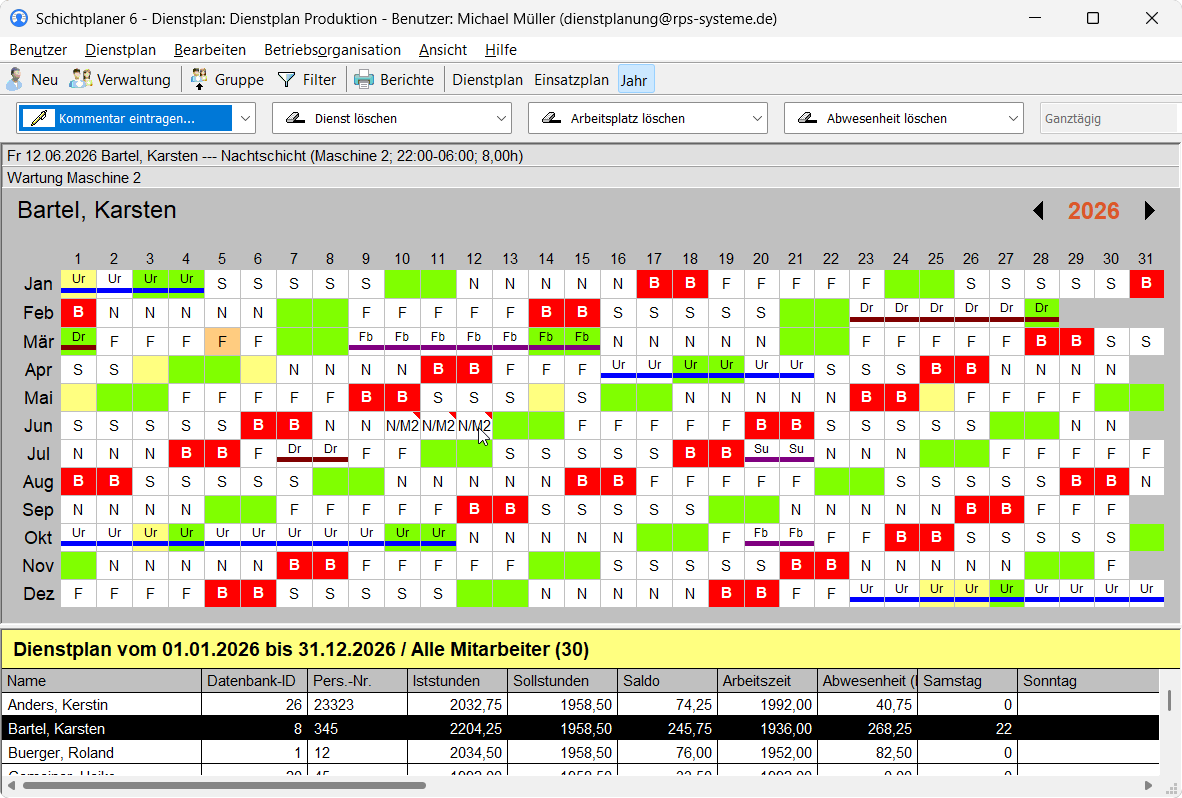Switch to the Einsatzplan view

pyautogui.click(x=571, y=80)
